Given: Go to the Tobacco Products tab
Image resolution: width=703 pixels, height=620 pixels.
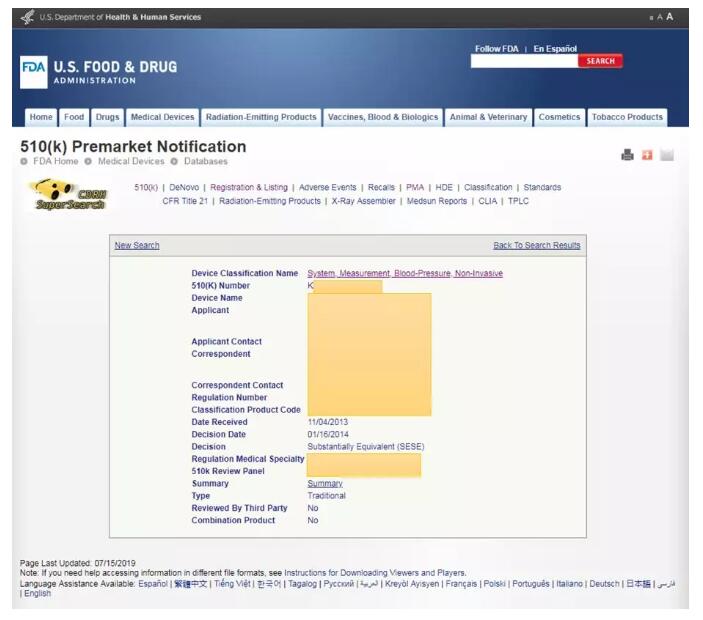Looking at the screenshot, I should [x=627, y=117].
